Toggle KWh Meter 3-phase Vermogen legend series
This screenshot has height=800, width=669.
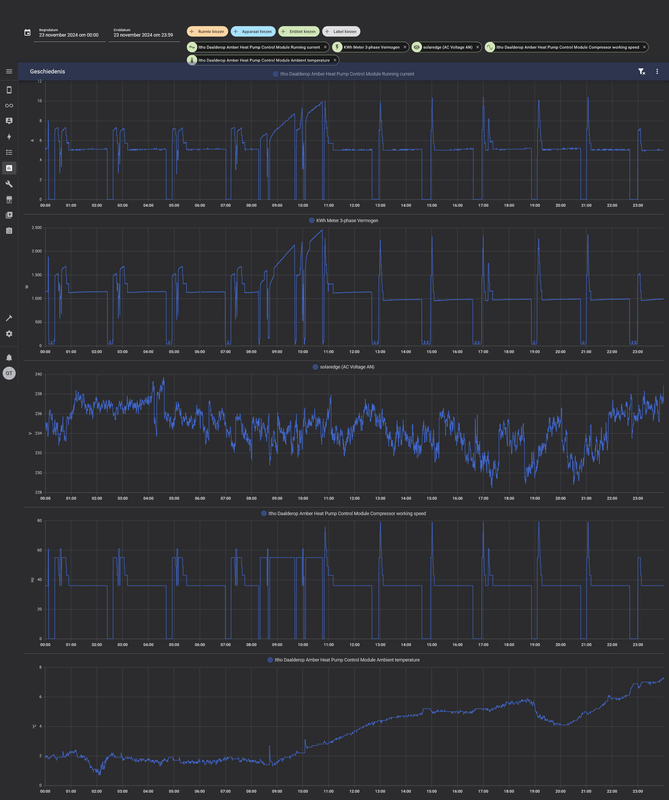point(343,220)
